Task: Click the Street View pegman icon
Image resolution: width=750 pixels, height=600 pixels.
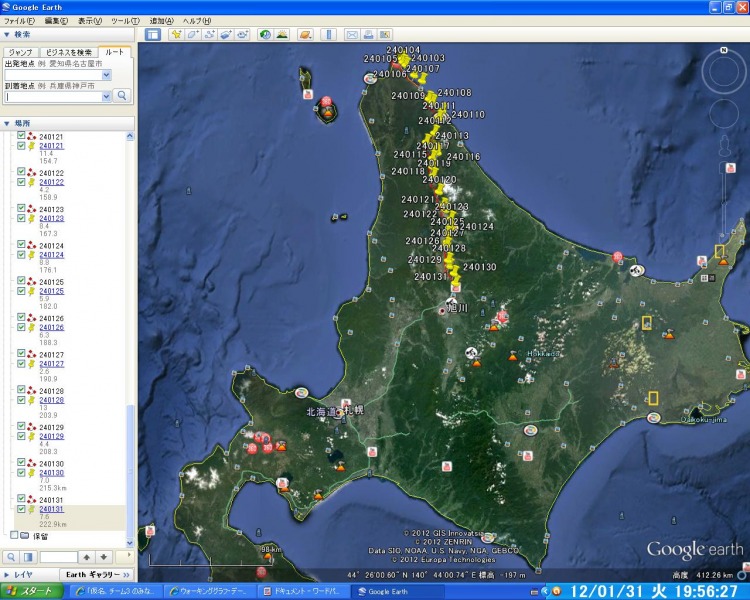Action: pos(725,145)
